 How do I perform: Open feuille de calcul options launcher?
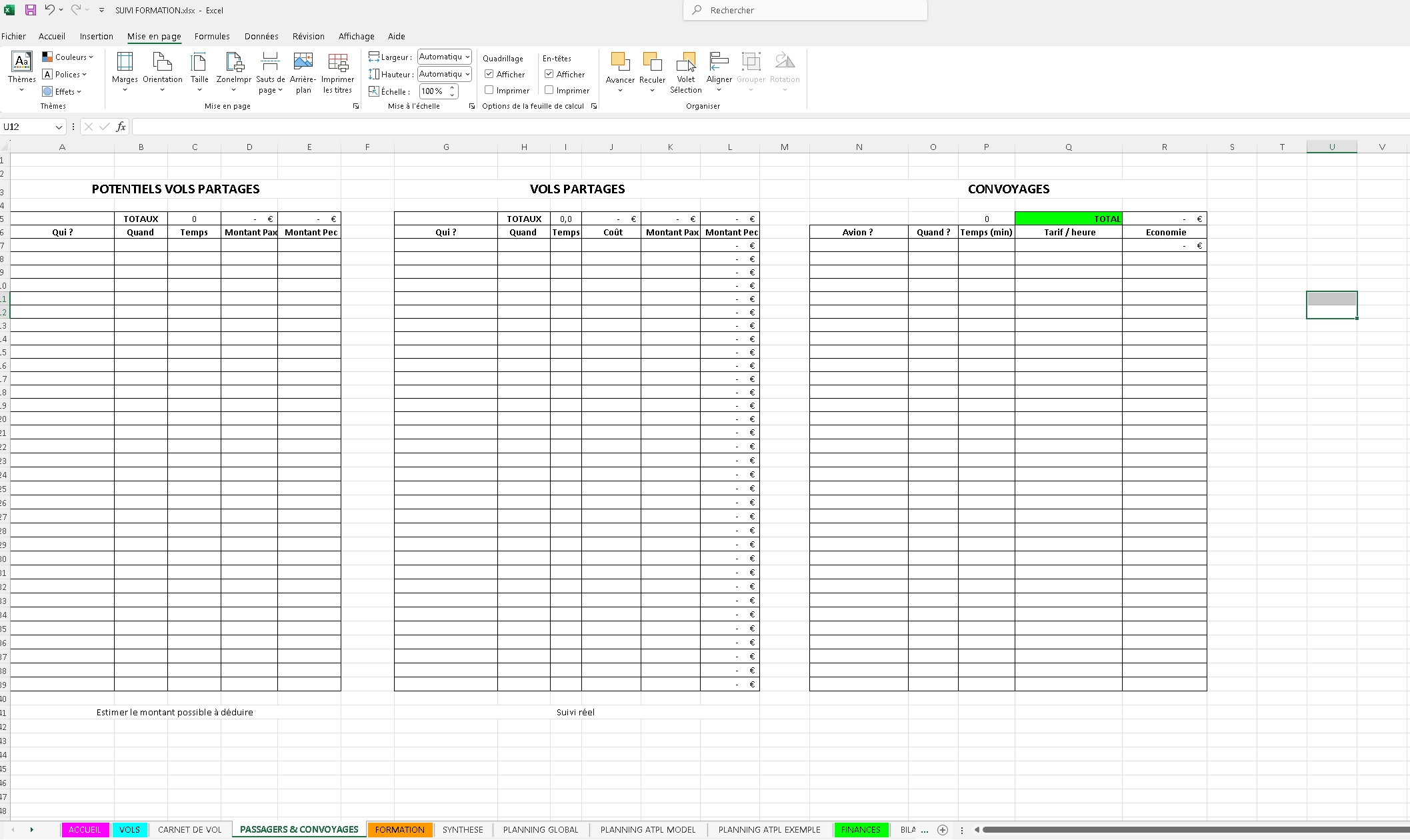(x=594, y=106)
